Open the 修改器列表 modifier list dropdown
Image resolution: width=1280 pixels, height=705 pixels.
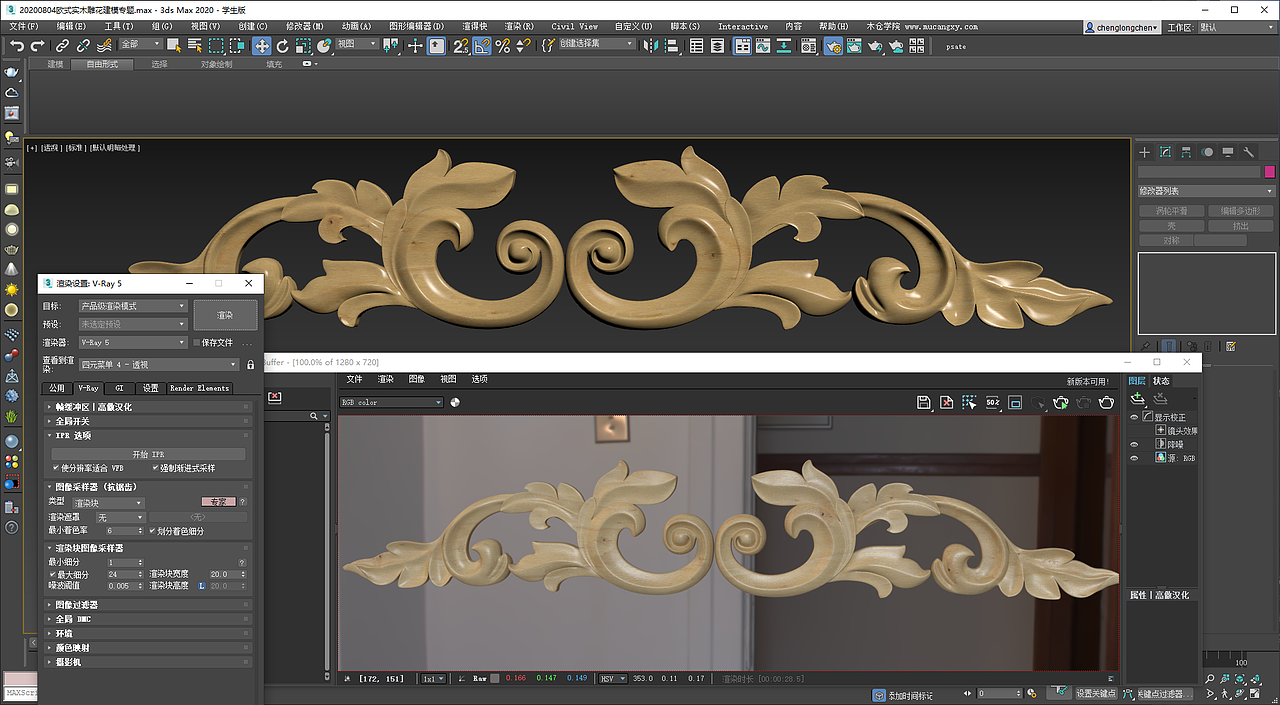click(1206, 191)
